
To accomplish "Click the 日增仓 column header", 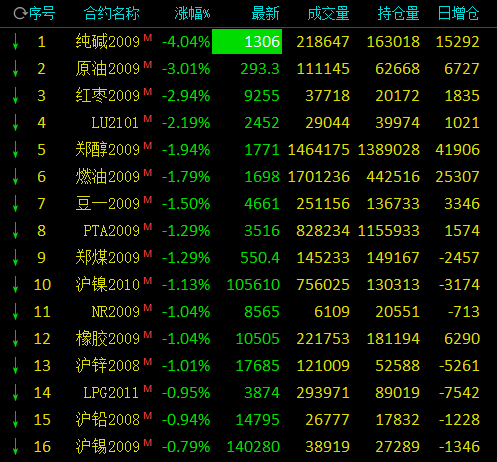I will (458, 14).
